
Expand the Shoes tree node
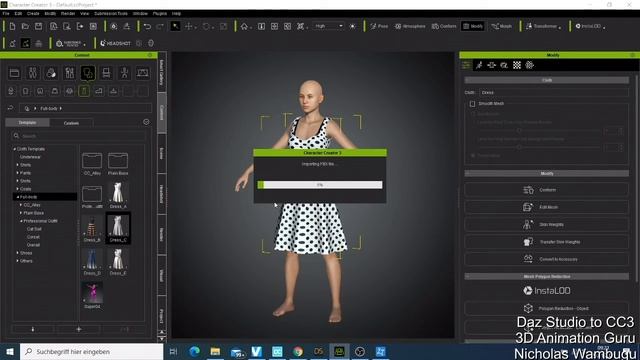click(x=18, y=253)
